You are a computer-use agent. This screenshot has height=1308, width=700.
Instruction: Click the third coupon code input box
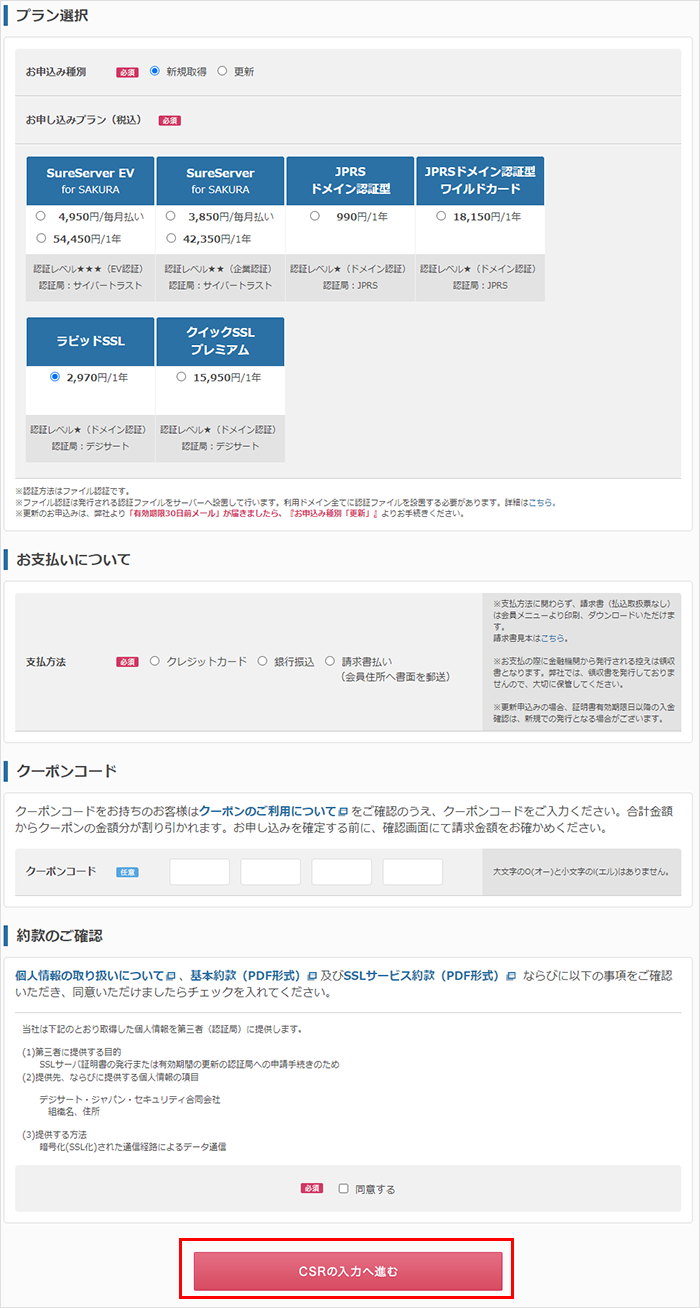pos(342,872)
